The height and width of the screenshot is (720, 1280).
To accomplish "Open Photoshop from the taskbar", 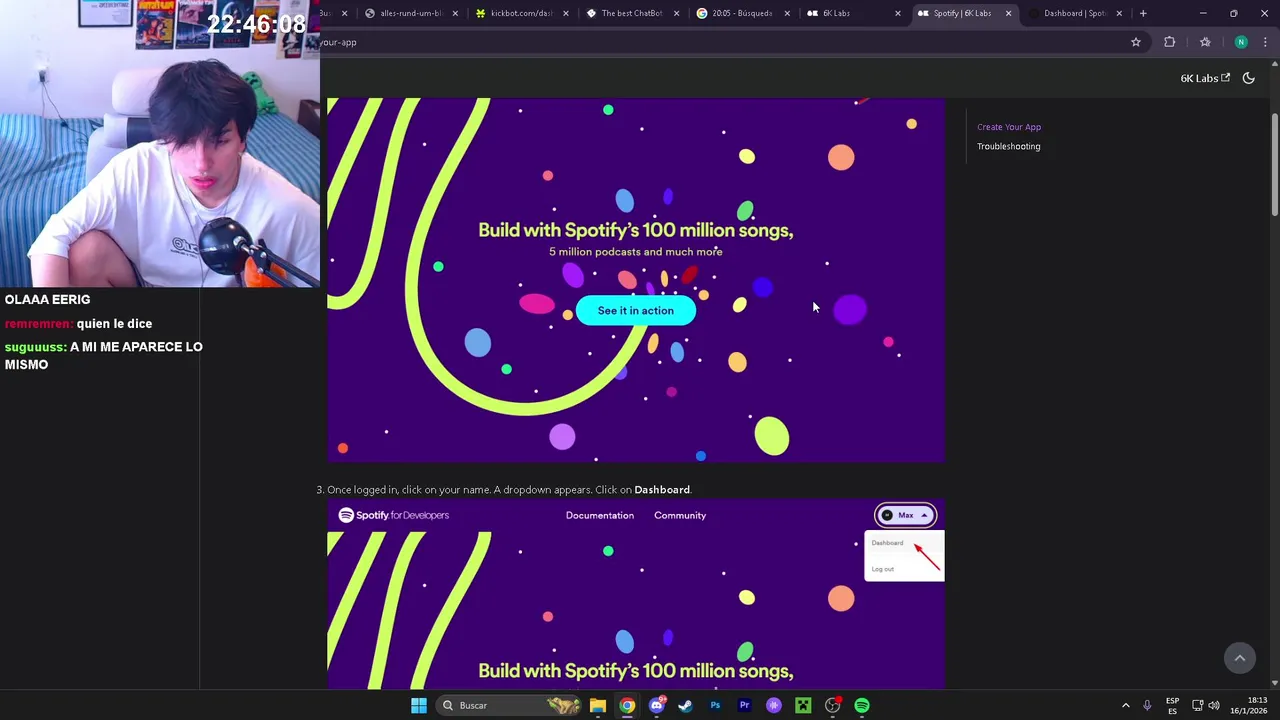I will point(715,705).
